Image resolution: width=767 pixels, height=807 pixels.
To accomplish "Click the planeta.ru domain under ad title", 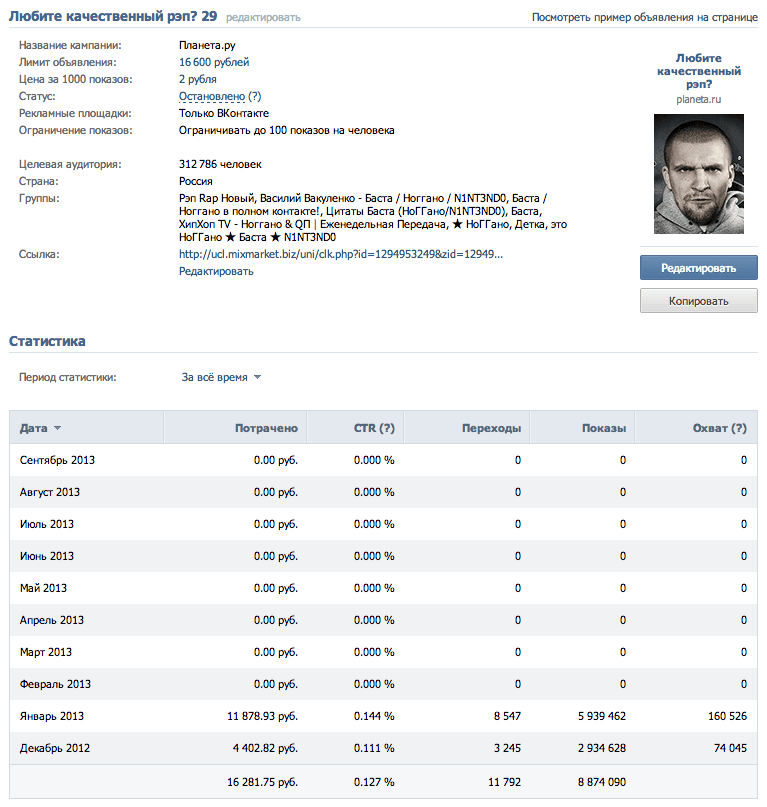I will pos(699,99).
